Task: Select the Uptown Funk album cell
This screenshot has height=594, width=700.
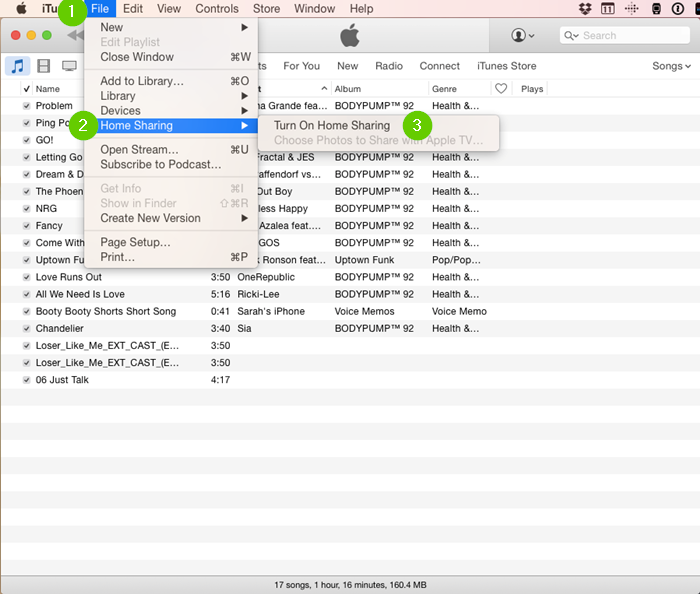Action: [364, 260]
